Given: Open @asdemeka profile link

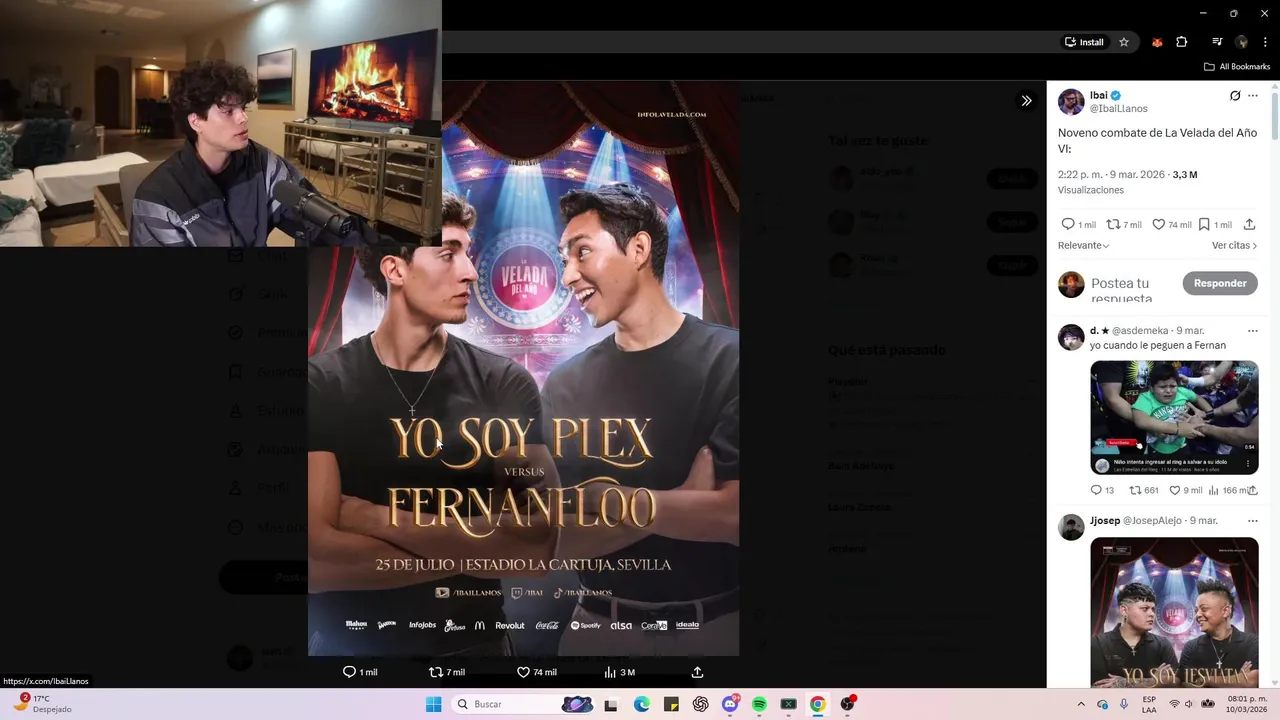Looking at the screenshot, I should pos(1140,331).
